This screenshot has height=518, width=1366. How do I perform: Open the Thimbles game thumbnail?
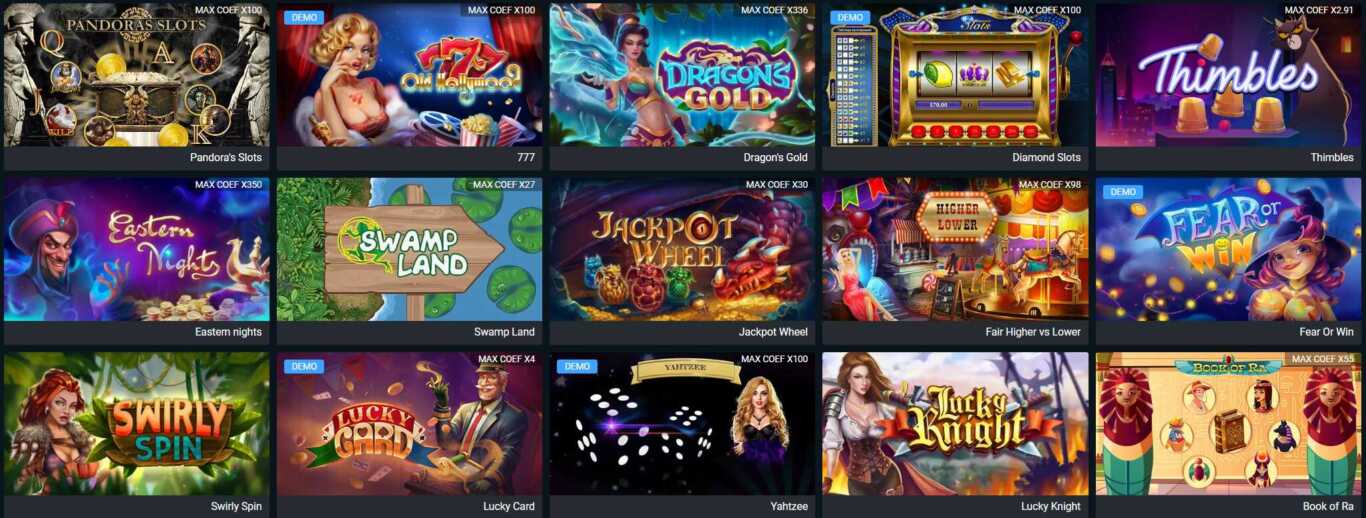(x=1228, y=75)
